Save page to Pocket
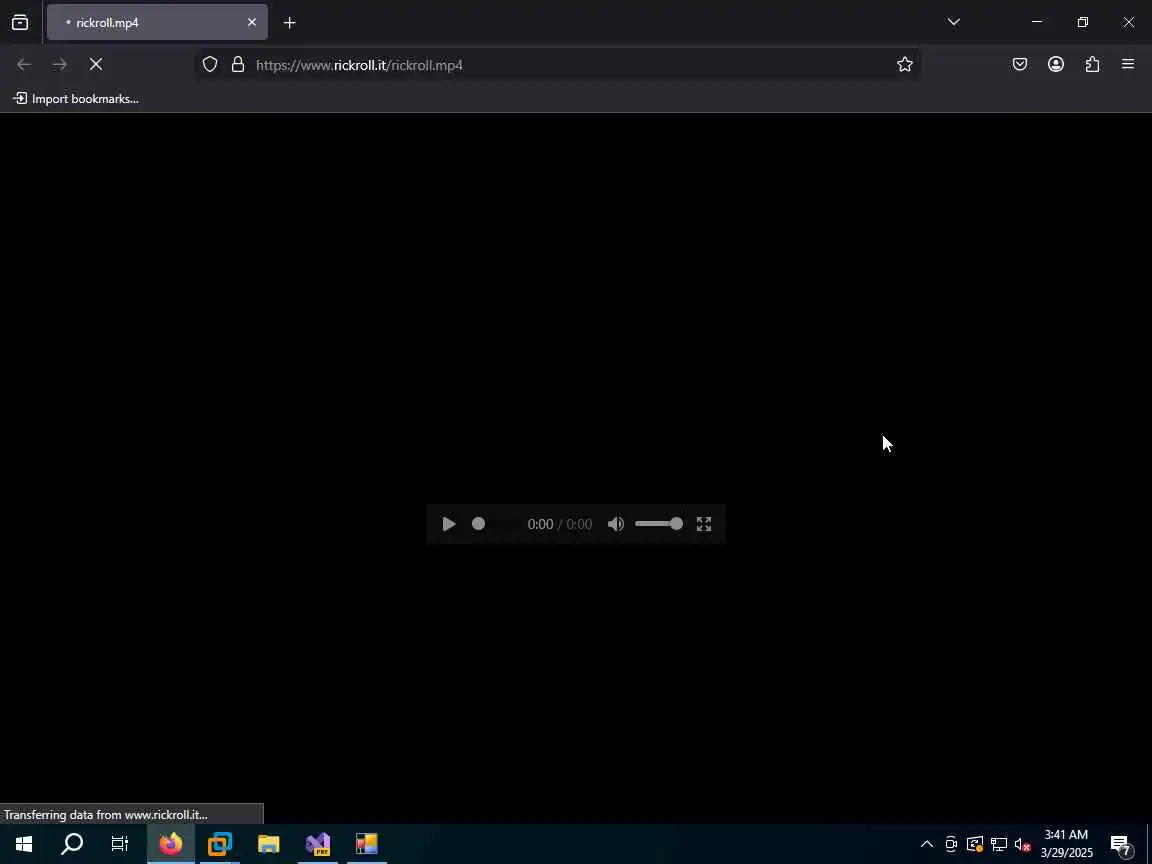1152x864 pixels. [1020, 65]
